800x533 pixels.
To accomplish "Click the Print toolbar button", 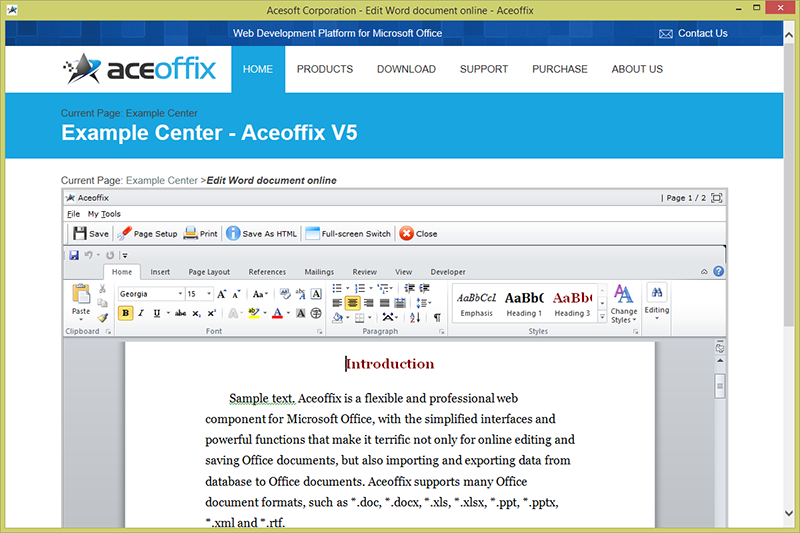I will pos(201,234).
